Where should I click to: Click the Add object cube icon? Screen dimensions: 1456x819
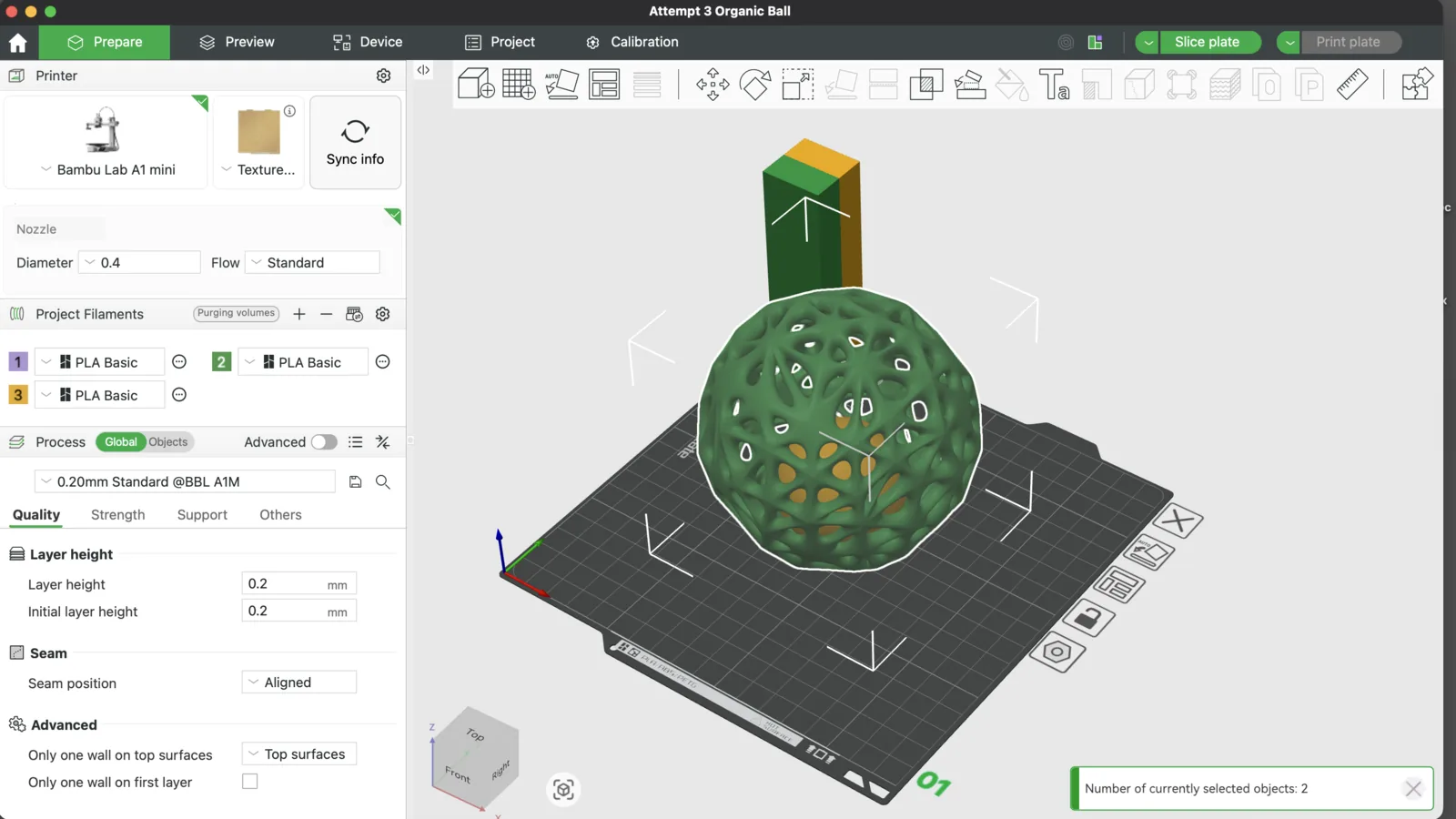coord(476,85)
